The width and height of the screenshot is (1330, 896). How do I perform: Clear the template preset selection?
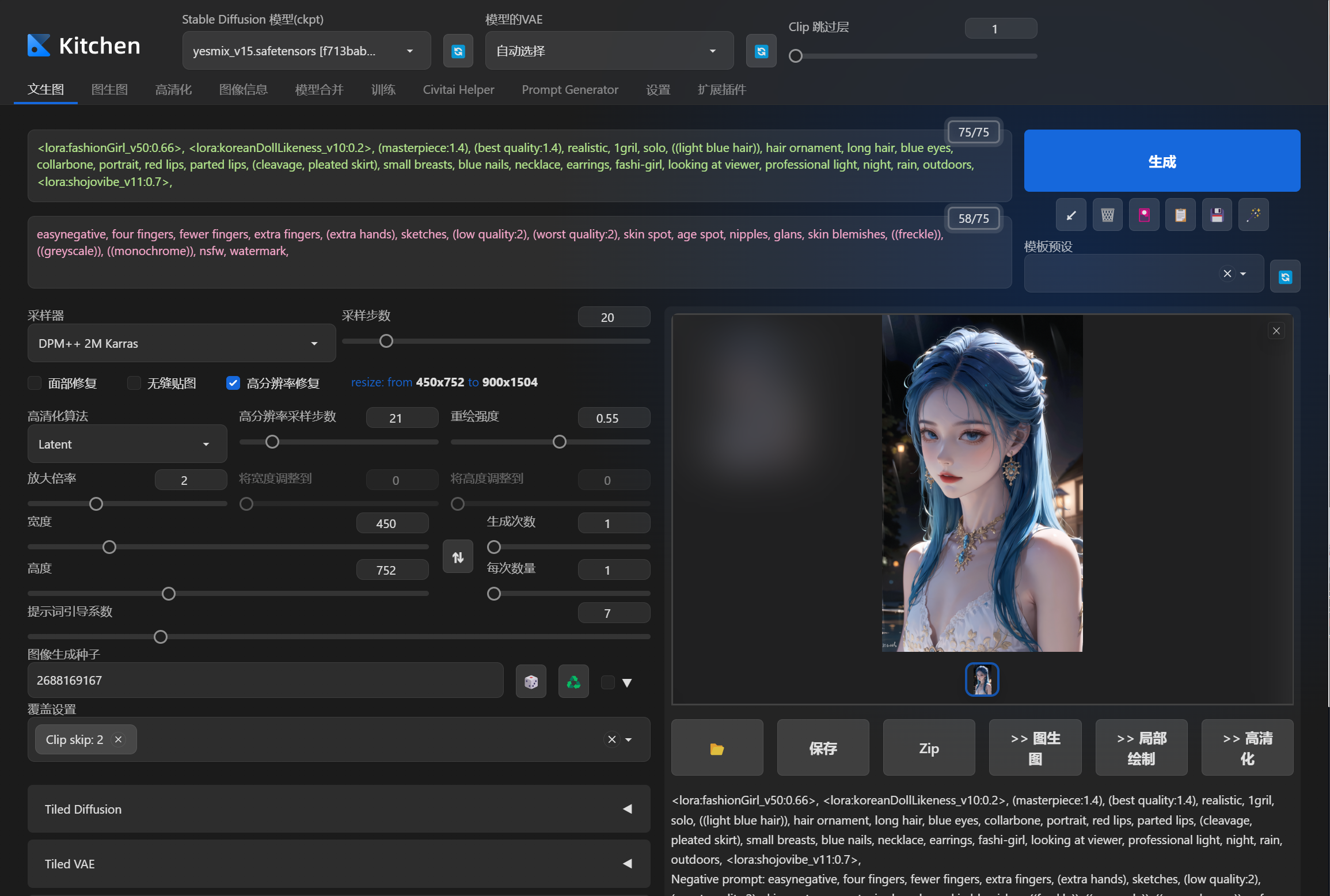1227,274
